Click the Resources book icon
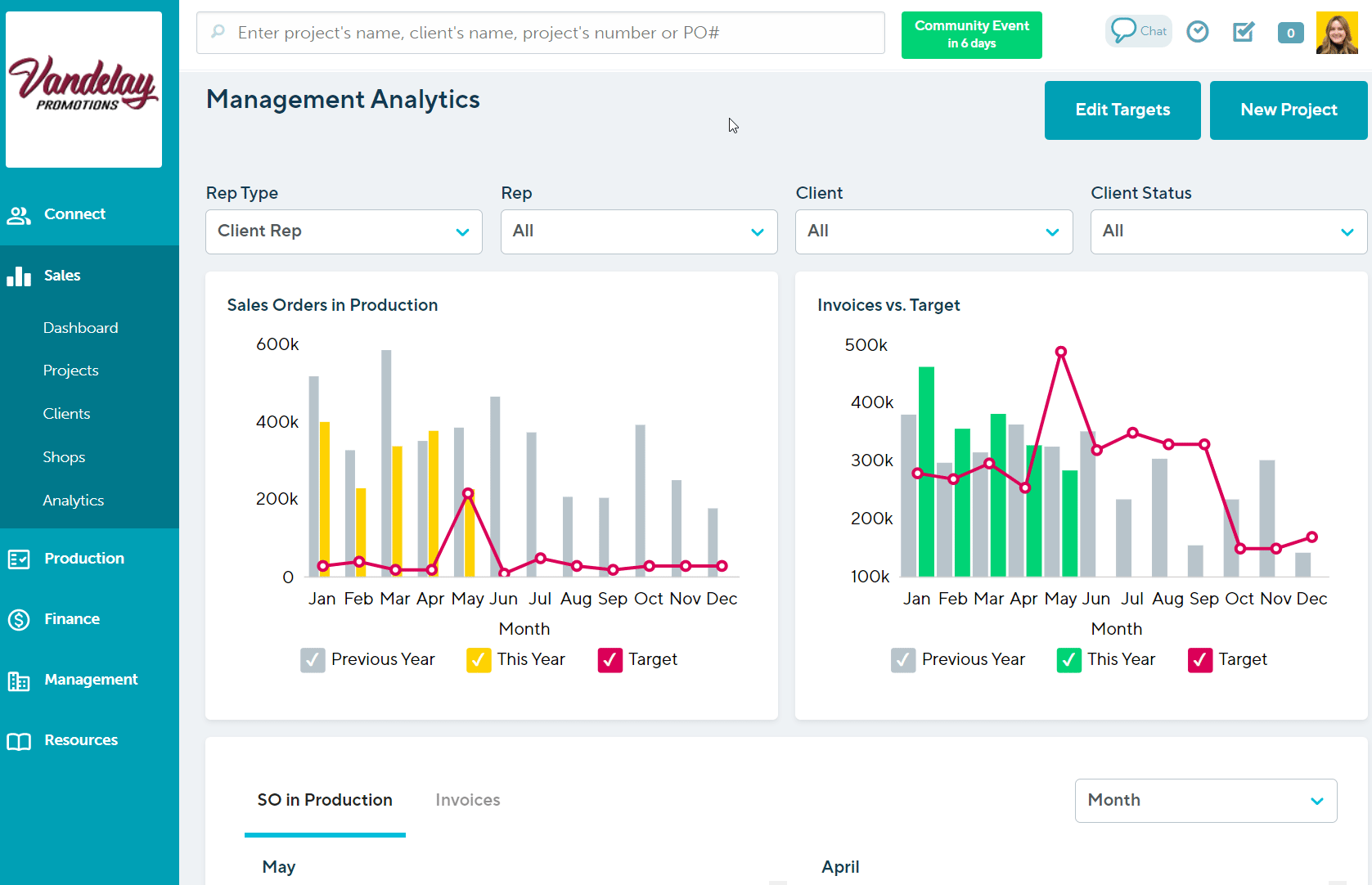This screenshot has width=1372, height=885. click(19, 741)
